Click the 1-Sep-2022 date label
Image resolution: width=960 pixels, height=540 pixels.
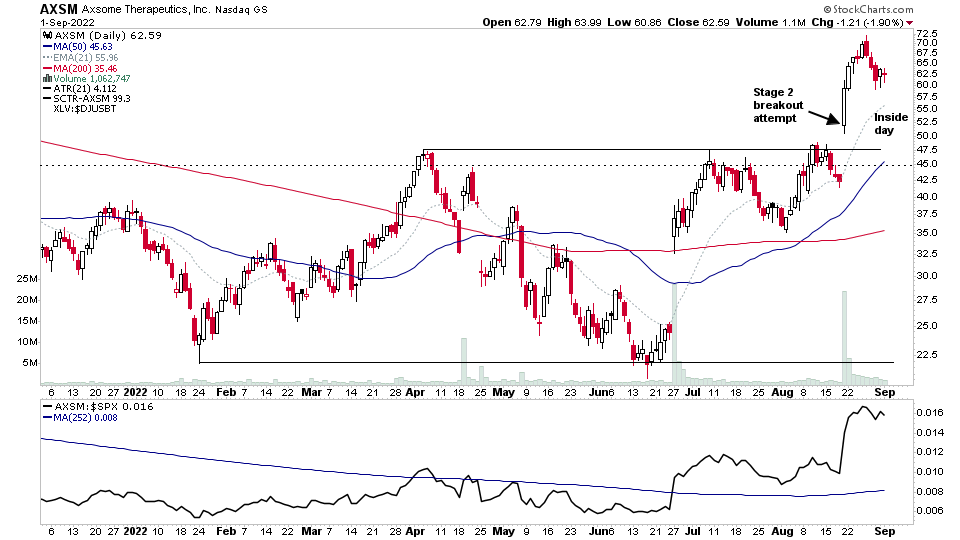coord(67,23)
